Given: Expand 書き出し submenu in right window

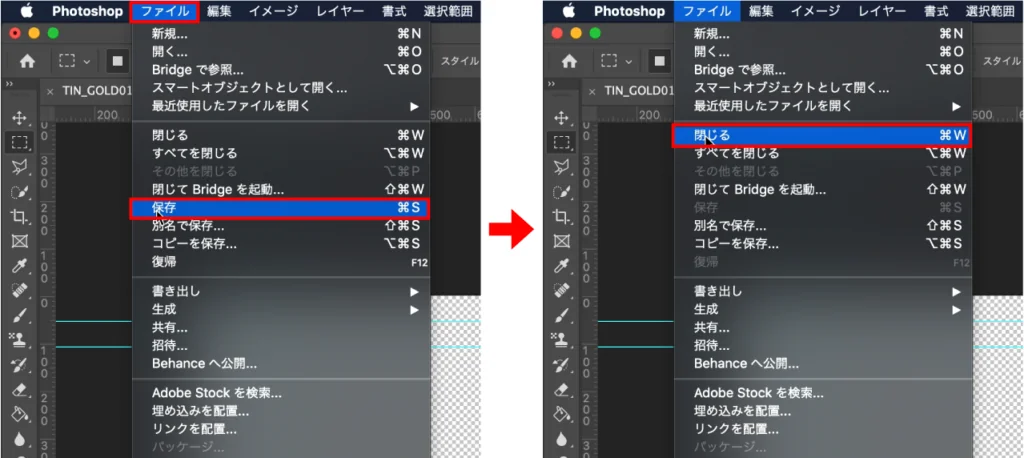Looking at the screenshot, I should 955,292.
